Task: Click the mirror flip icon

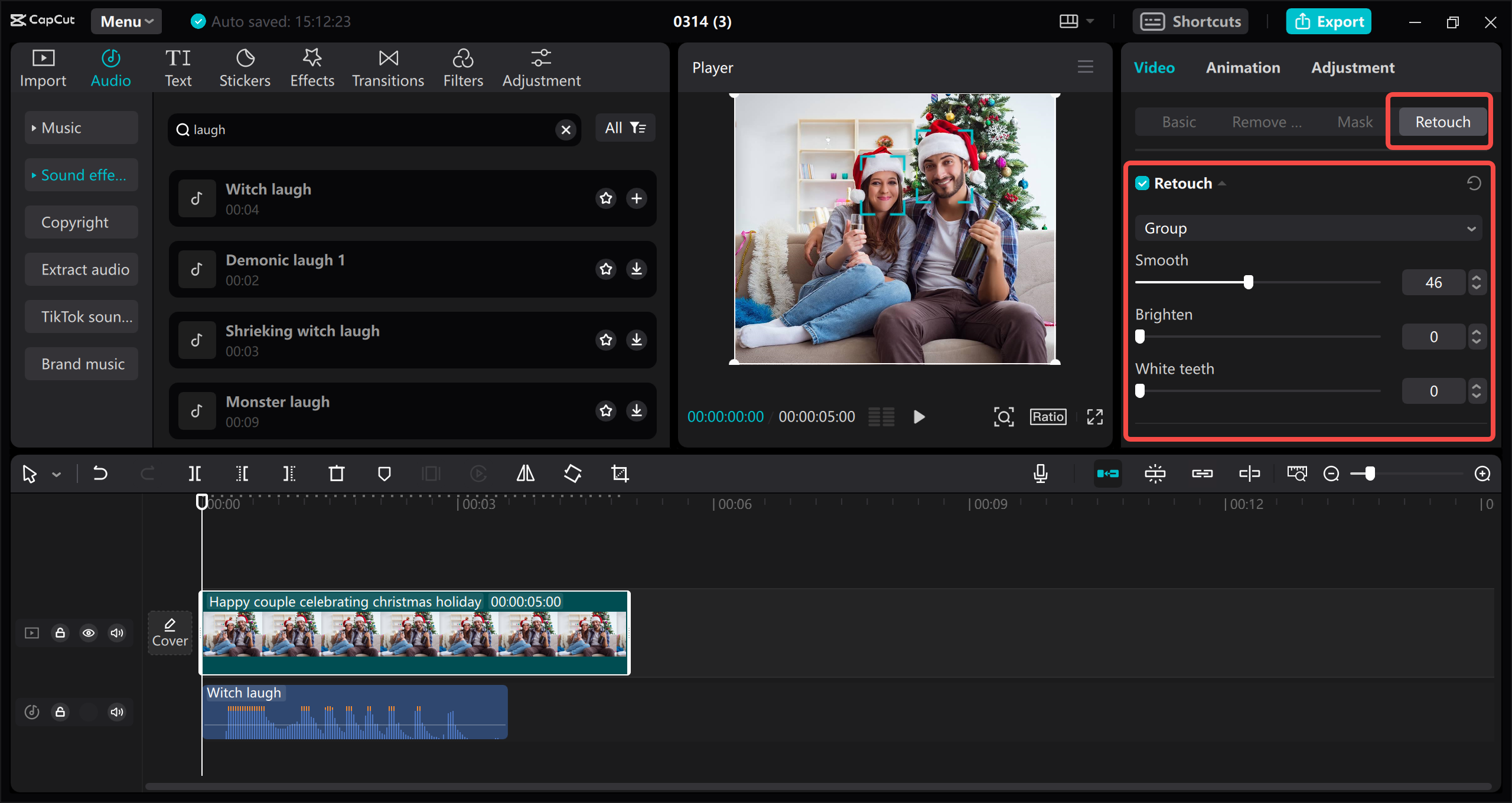Action: [524, 473]
